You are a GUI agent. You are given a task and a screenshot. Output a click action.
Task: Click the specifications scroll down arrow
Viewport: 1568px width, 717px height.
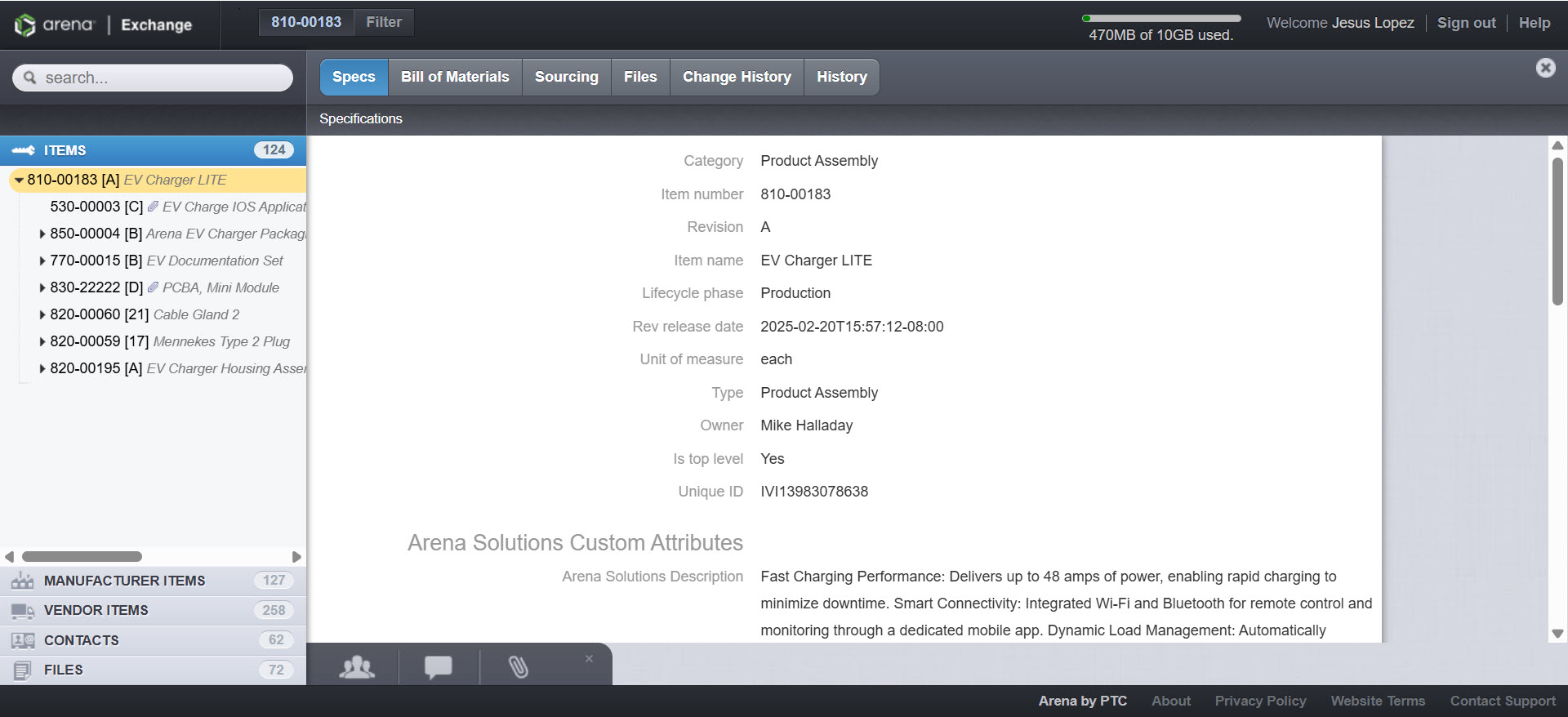(1557, 634)
